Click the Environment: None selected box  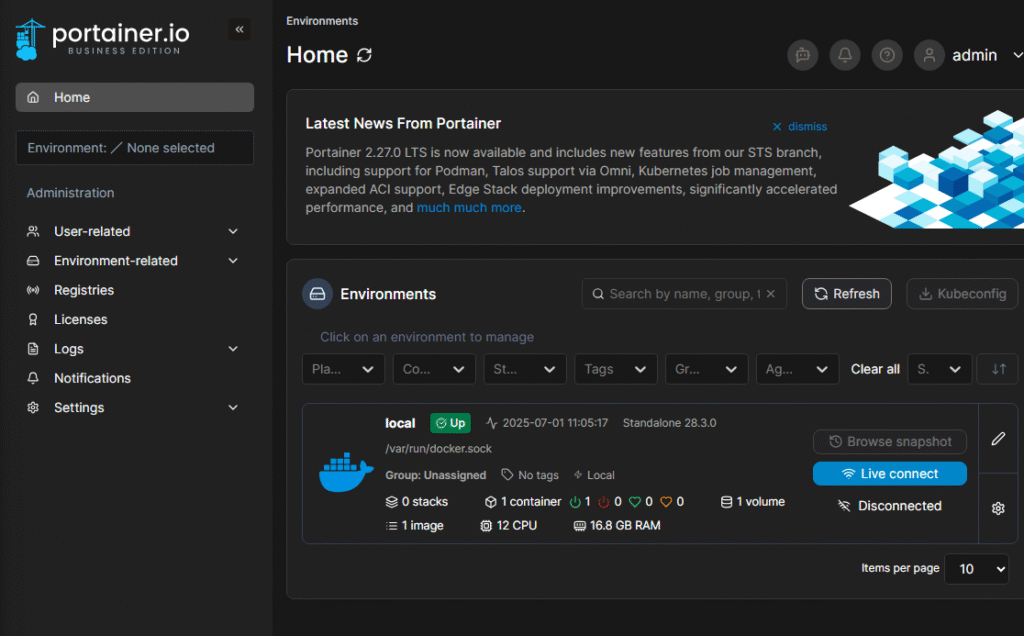point(135,148)
